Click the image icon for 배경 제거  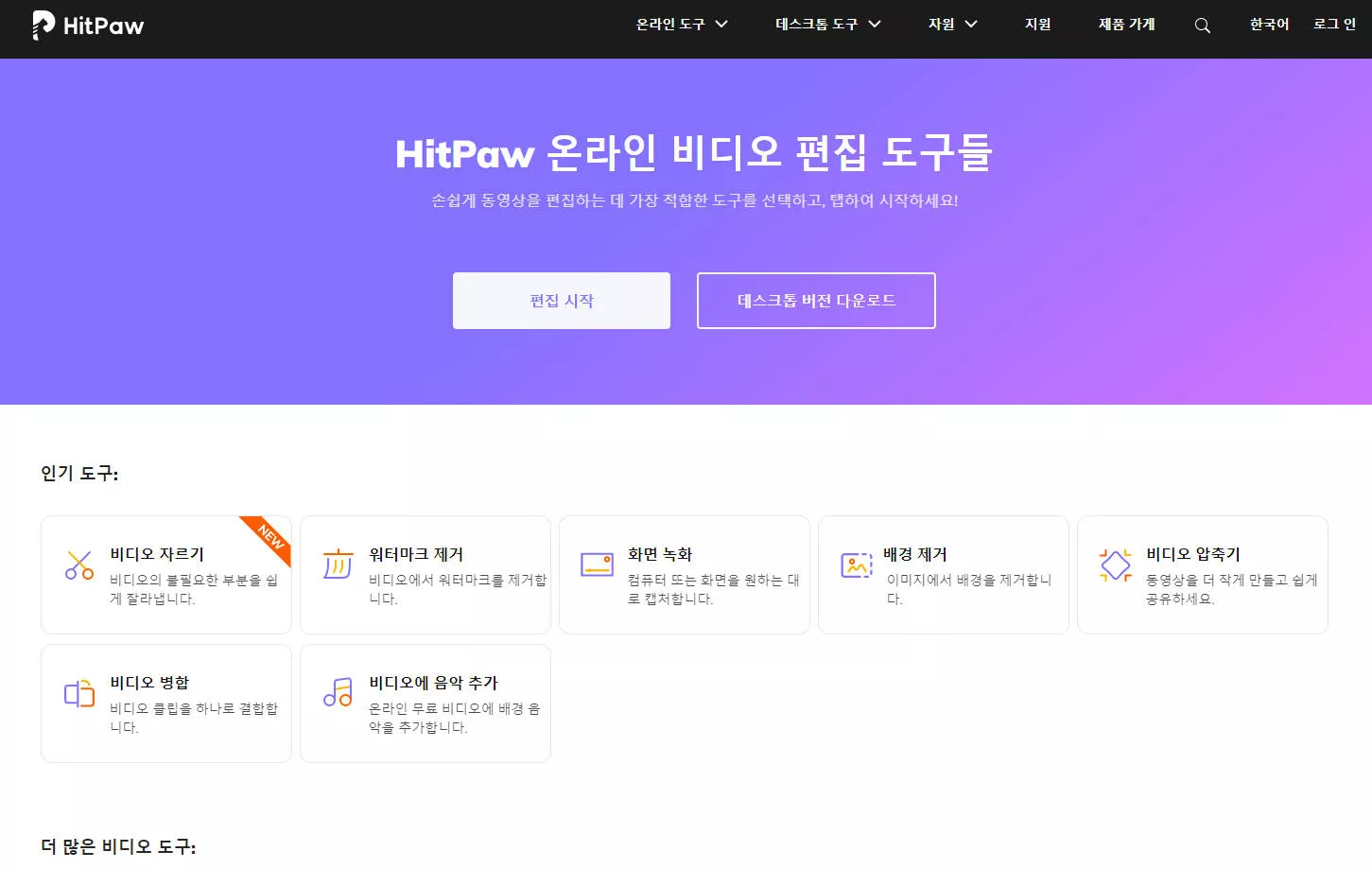pyautogui.click(x=857, y=565)
